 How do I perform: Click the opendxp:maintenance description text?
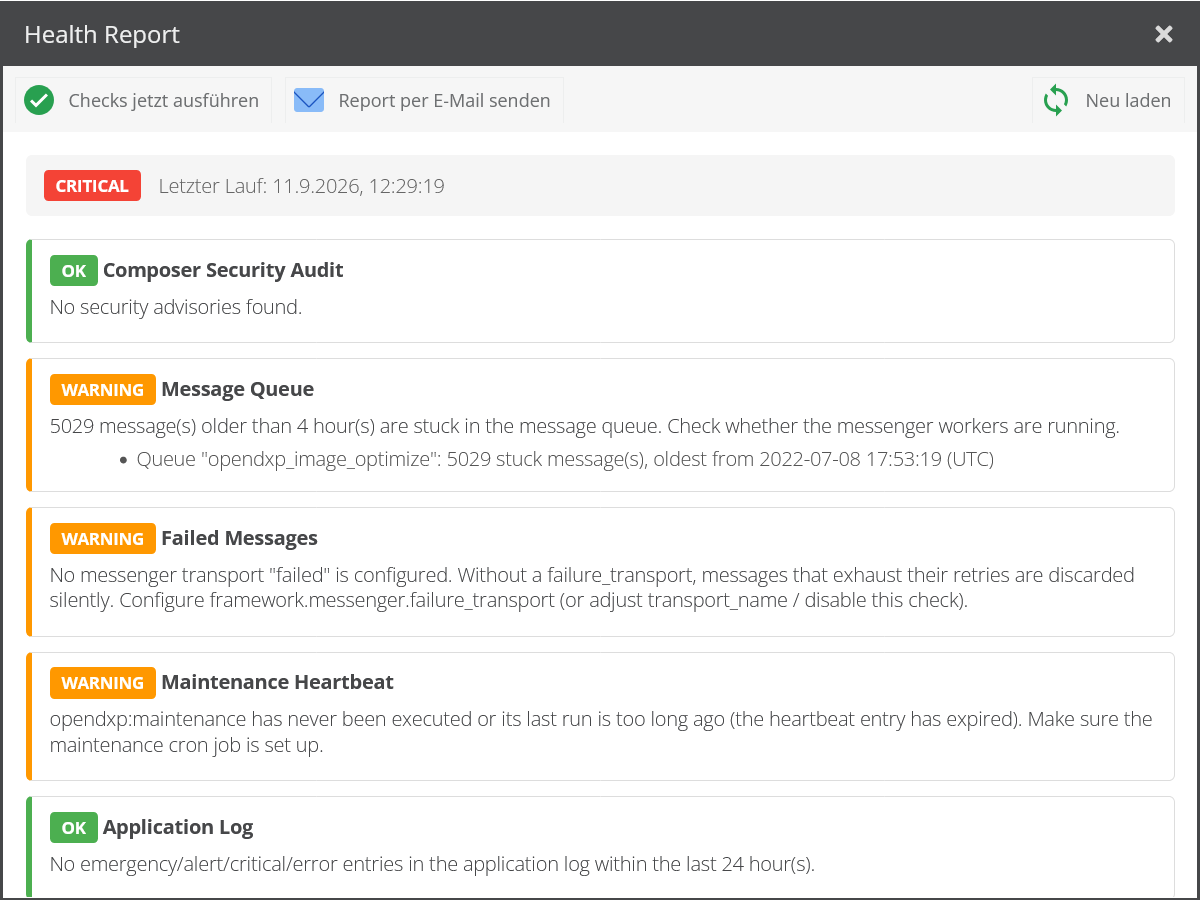coord(601,732)
